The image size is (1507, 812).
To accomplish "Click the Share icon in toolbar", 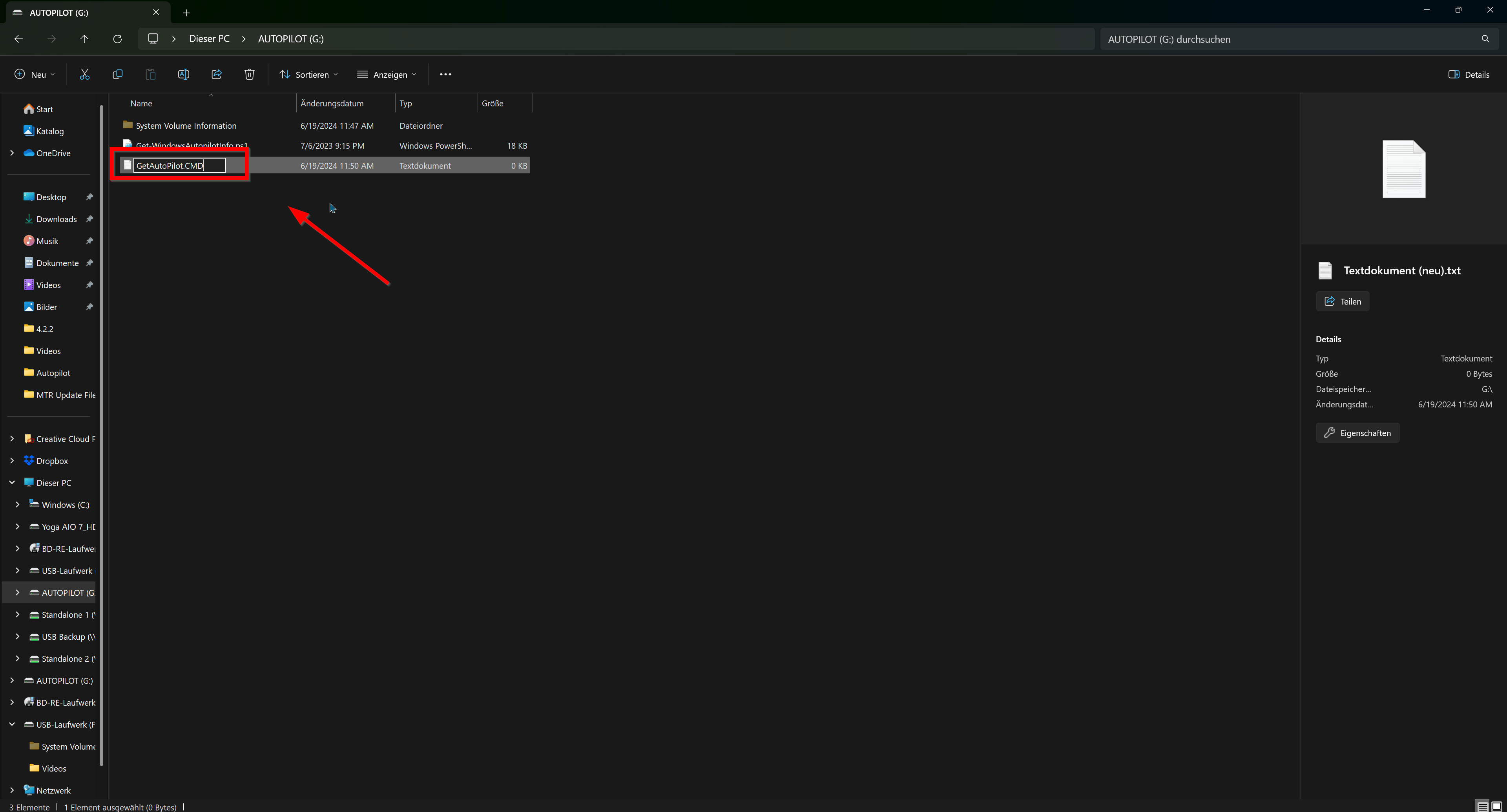I will [217, 74].
